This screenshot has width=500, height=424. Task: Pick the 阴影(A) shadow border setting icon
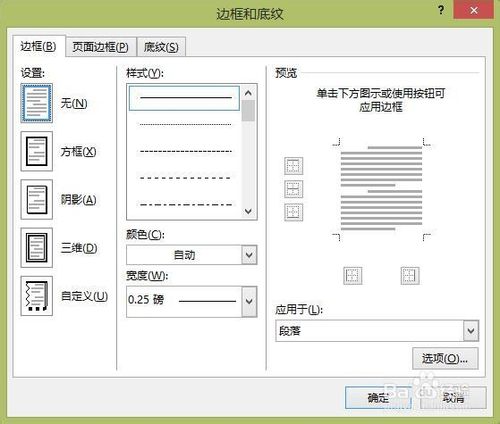pyautogui.click(x=37, y=200)
